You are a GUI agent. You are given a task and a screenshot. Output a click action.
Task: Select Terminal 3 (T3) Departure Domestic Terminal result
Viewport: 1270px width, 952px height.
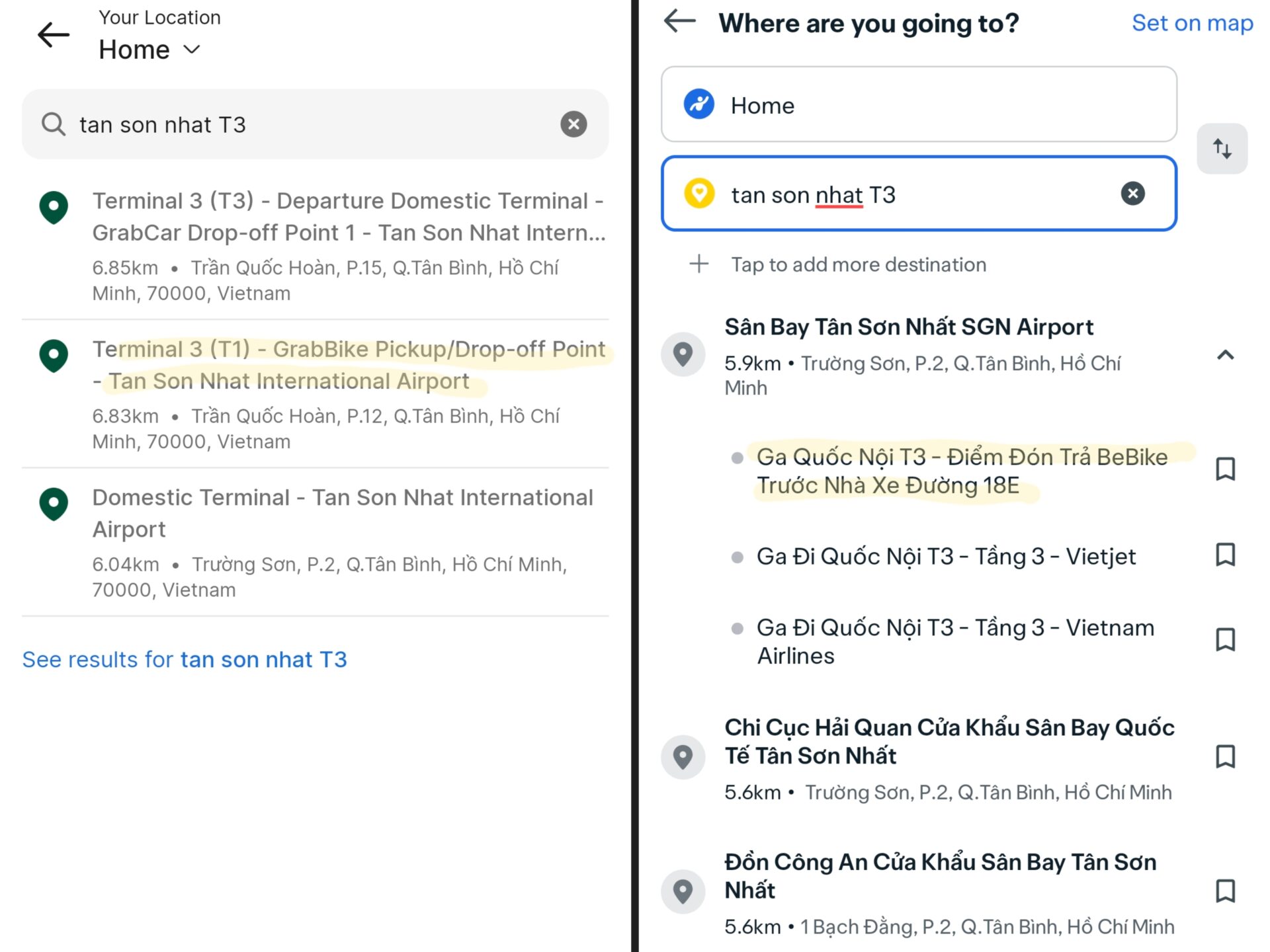pos(315,246)
